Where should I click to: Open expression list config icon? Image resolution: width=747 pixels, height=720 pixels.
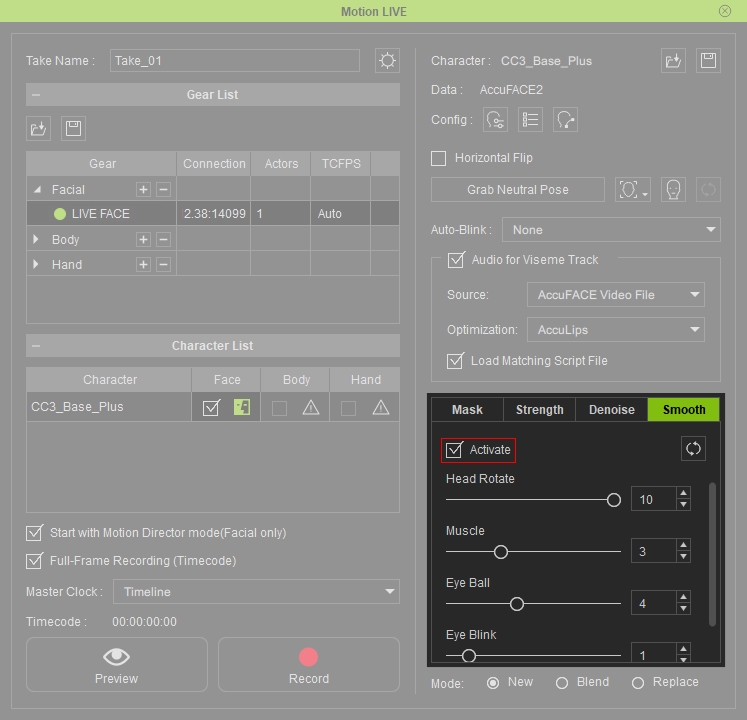pyautogui.click(x=530, y=120)
